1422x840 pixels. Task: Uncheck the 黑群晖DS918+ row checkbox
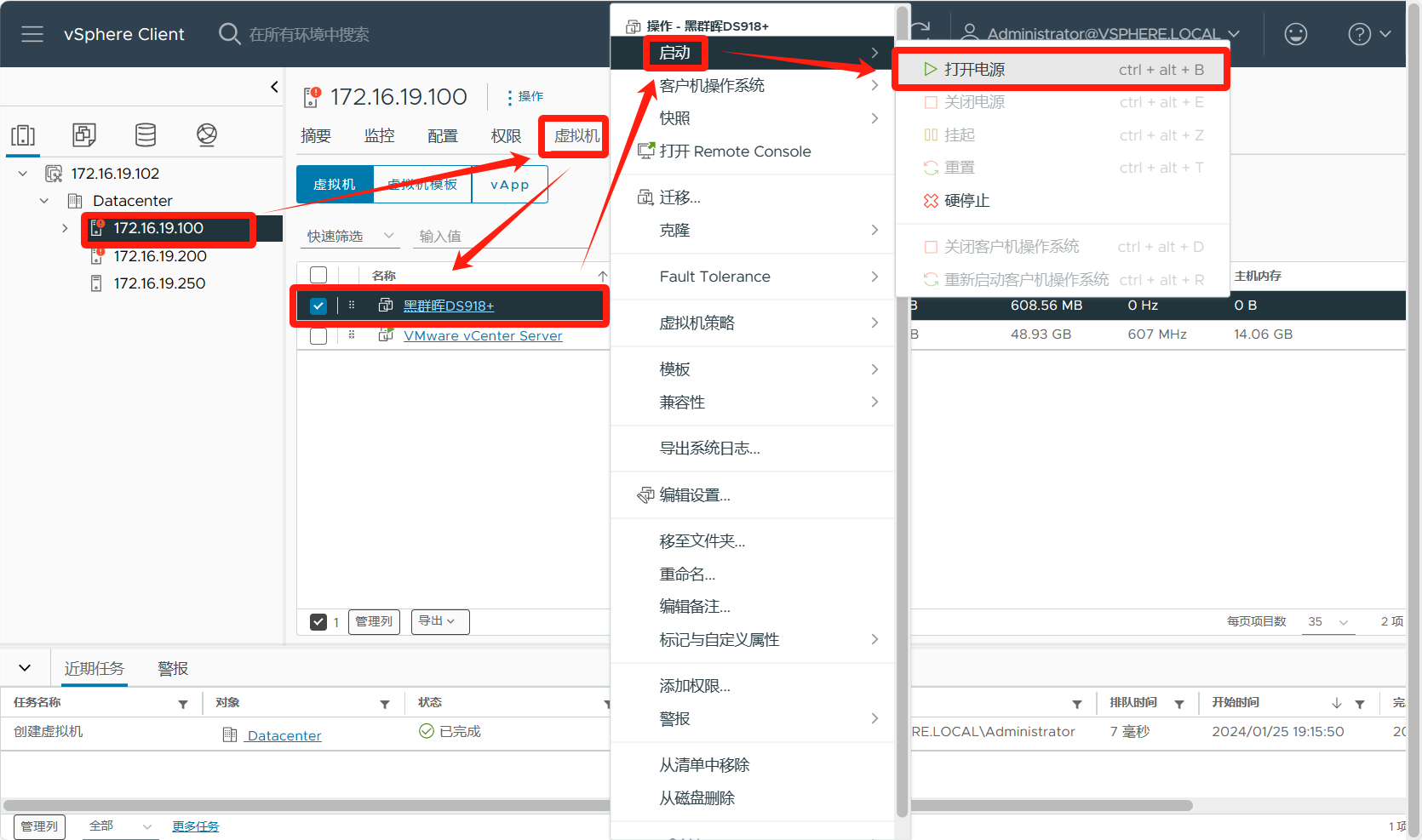coord(318,306)
